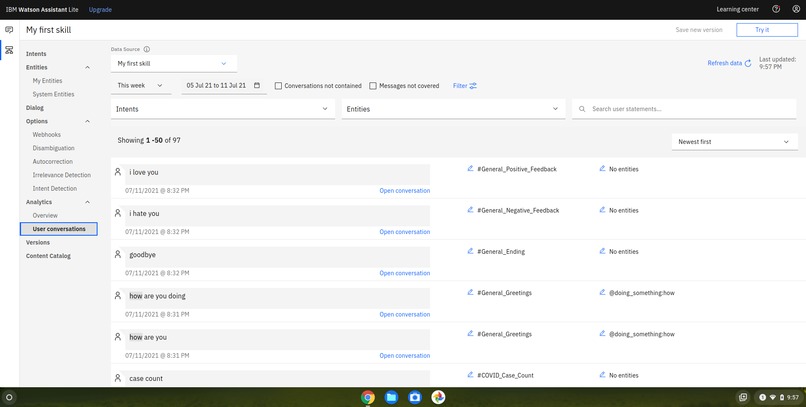The height and width of the screenshot is (407, 806).
Task: Select Autocorrection in the sidebar
Action: (52, 161)
